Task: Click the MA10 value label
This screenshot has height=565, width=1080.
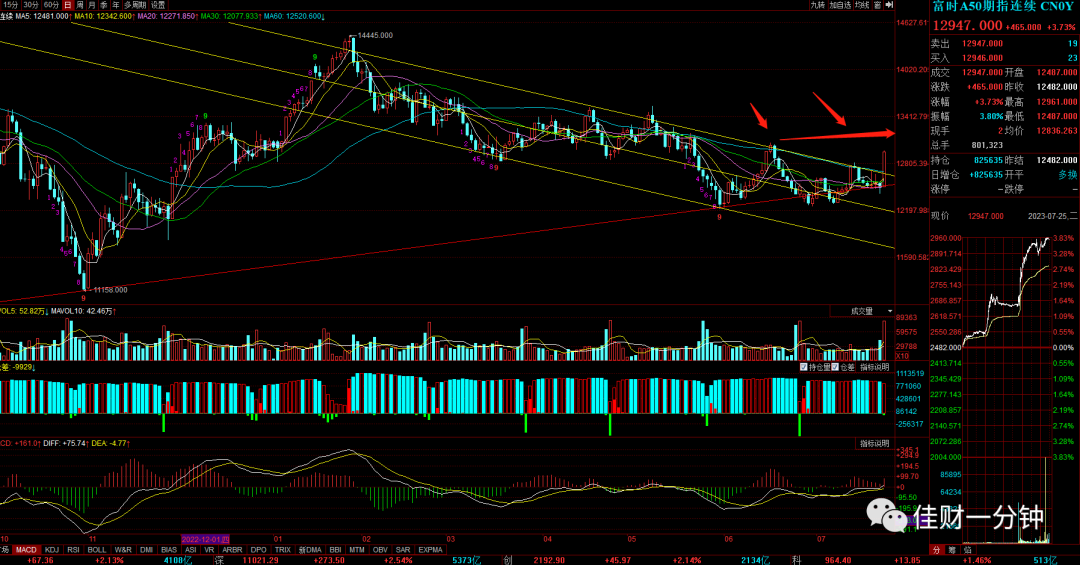Action: coord(103,16)
